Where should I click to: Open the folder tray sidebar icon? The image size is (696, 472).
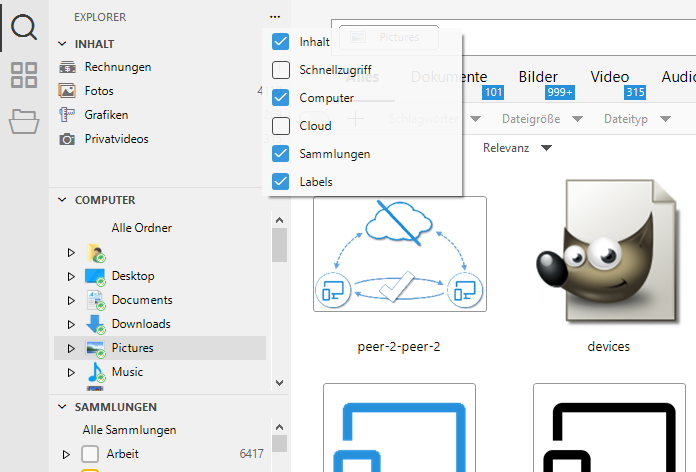tap(24, 121)
